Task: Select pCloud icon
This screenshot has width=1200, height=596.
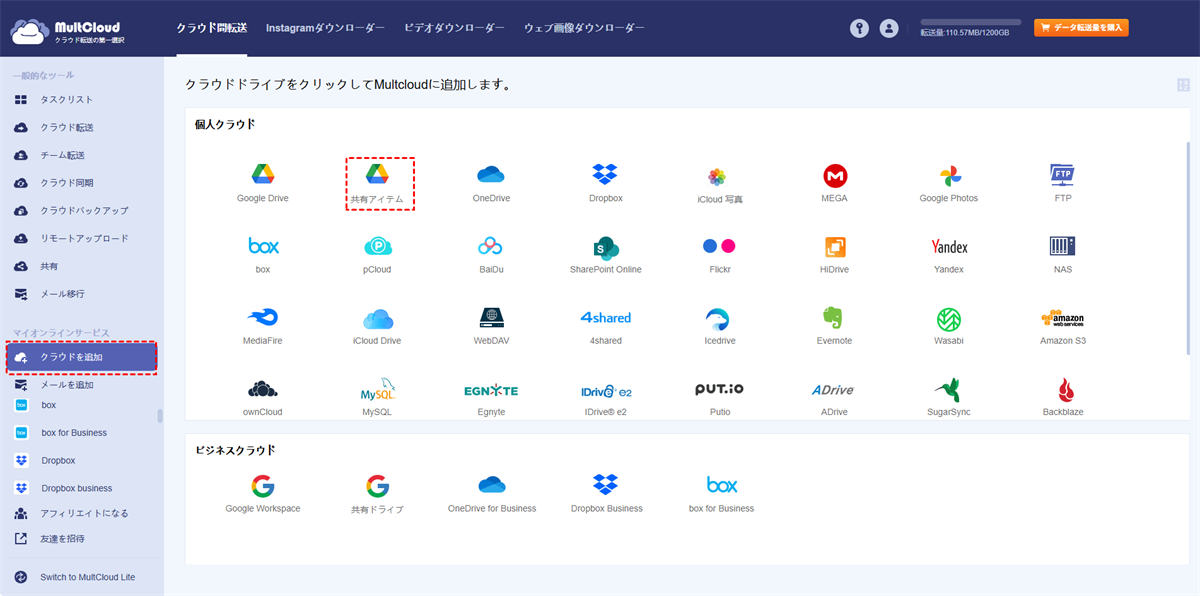Action: tap(377, 246)
